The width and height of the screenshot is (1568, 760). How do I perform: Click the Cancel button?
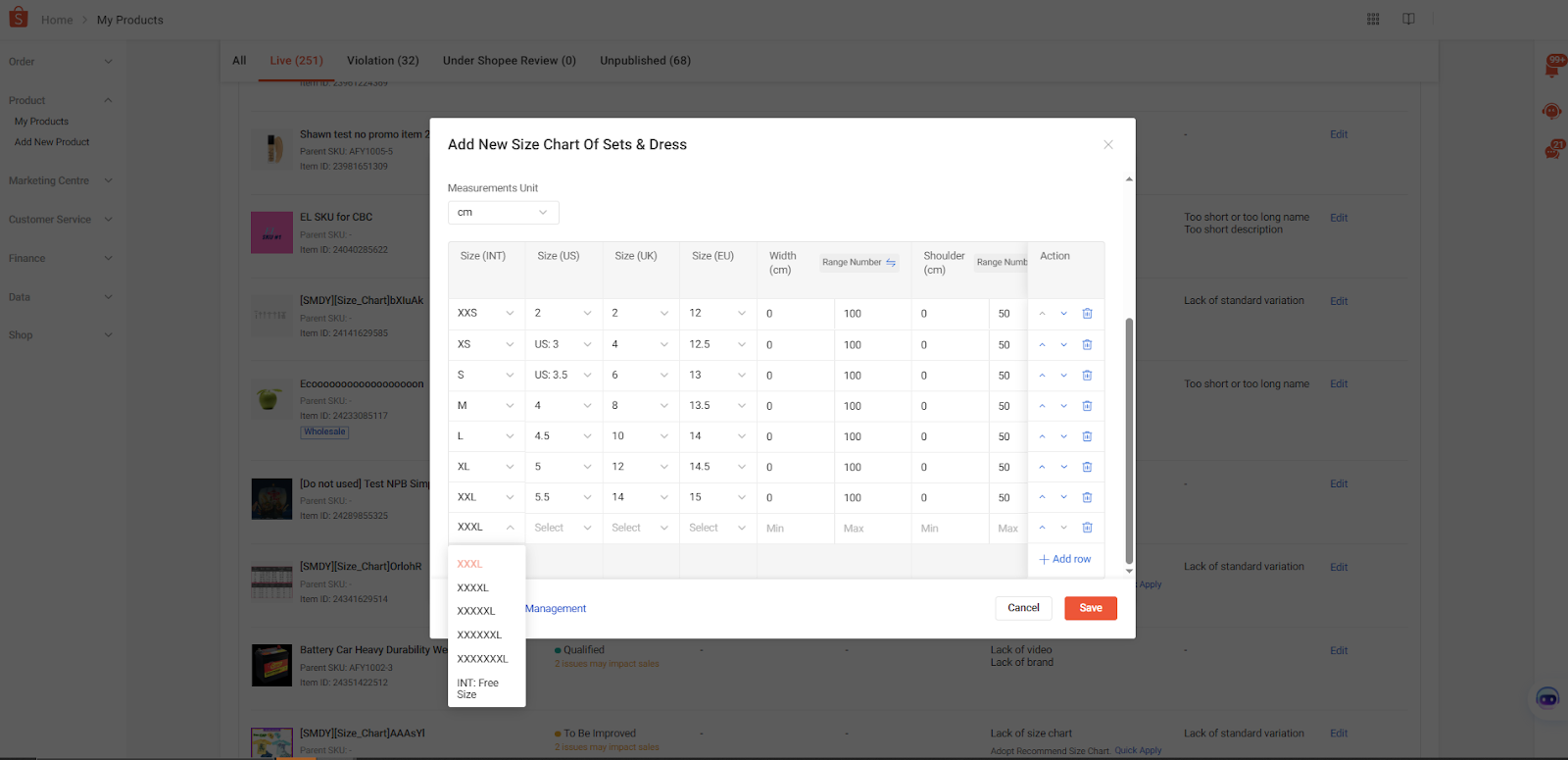click(x=1023, y=608)
